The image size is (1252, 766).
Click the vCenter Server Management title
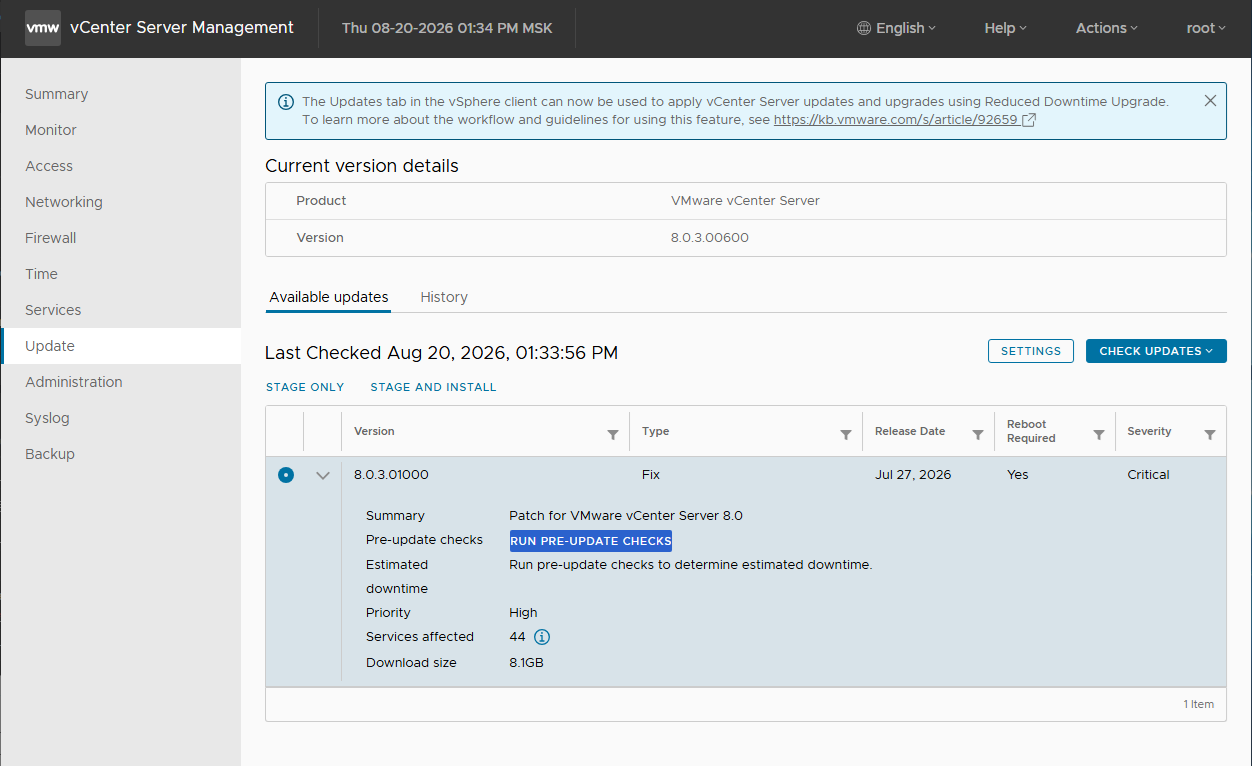182,28
